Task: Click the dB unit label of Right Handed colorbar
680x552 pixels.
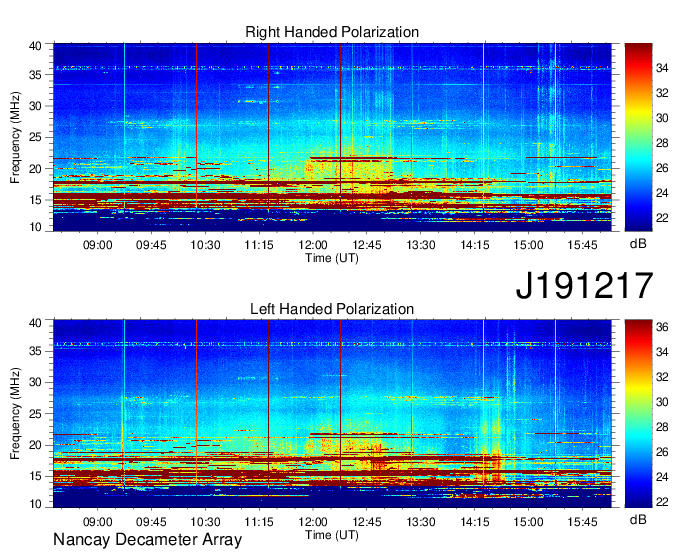Action: 638,244
